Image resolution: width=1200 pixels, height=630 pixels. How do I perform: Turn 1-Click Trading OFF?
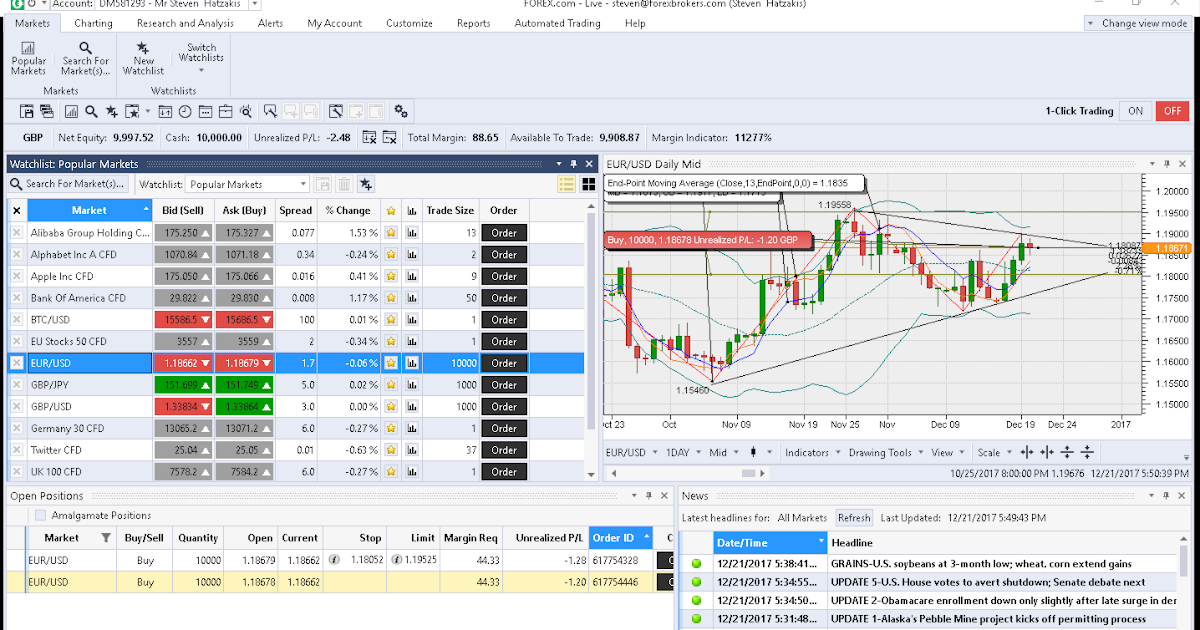(x=1172, y=111)
